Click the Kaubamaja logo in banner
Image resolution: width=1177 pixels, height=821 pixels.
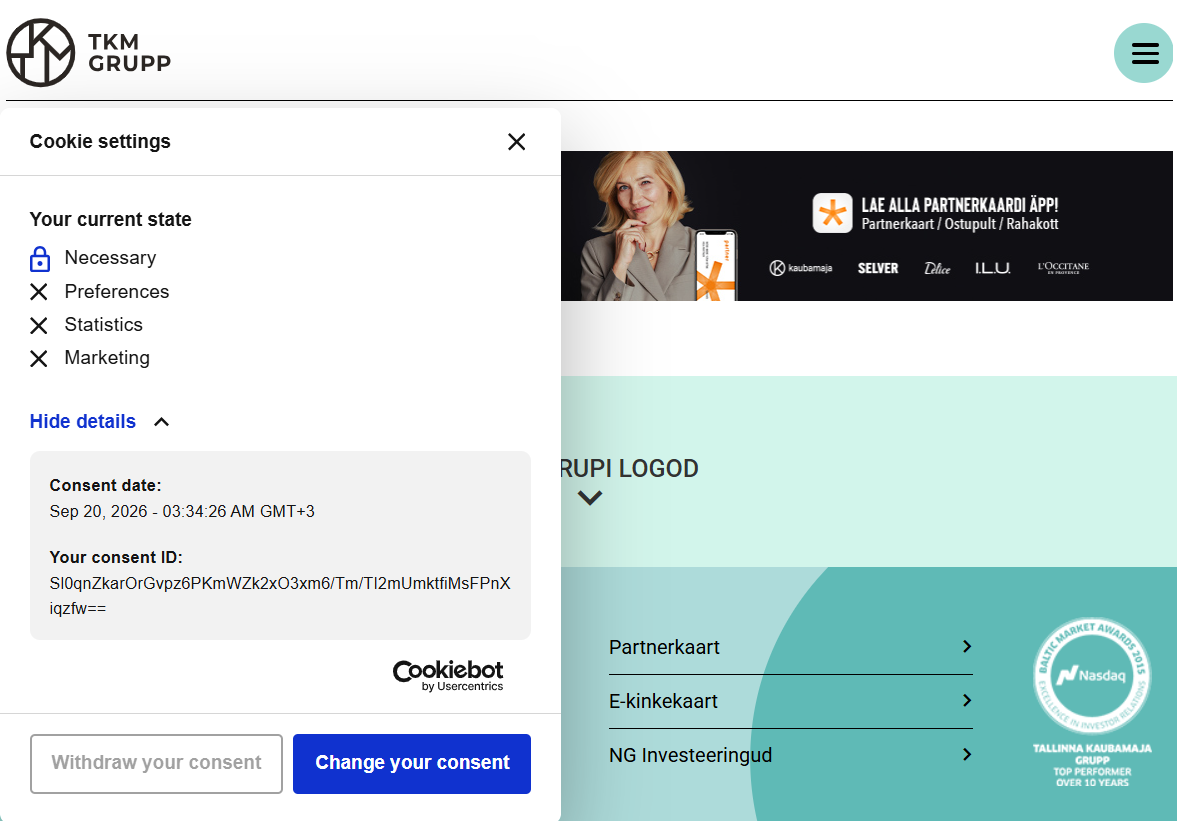[801, 268]
